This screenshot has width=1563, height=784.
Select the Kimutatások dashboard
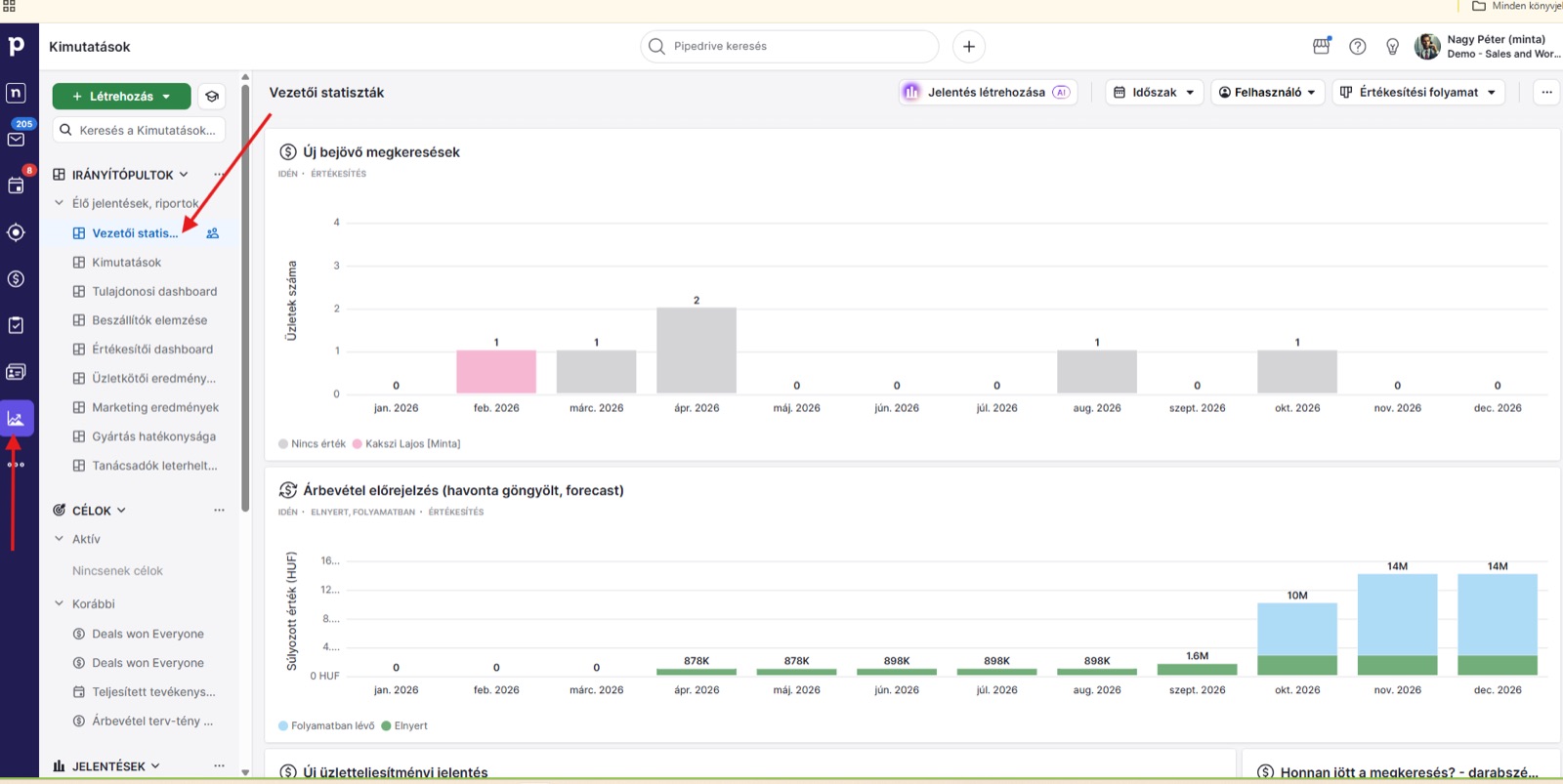click(127, 263)
